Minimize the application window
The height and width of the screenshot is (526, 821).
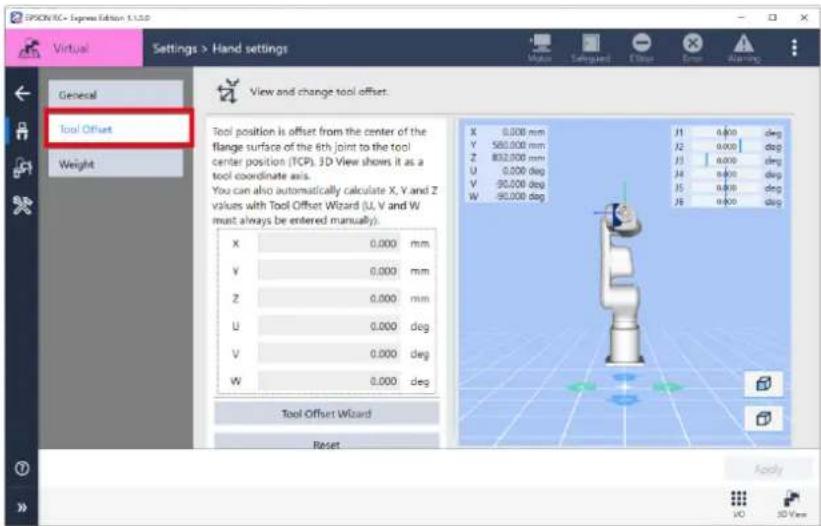(x=741, y=17)
